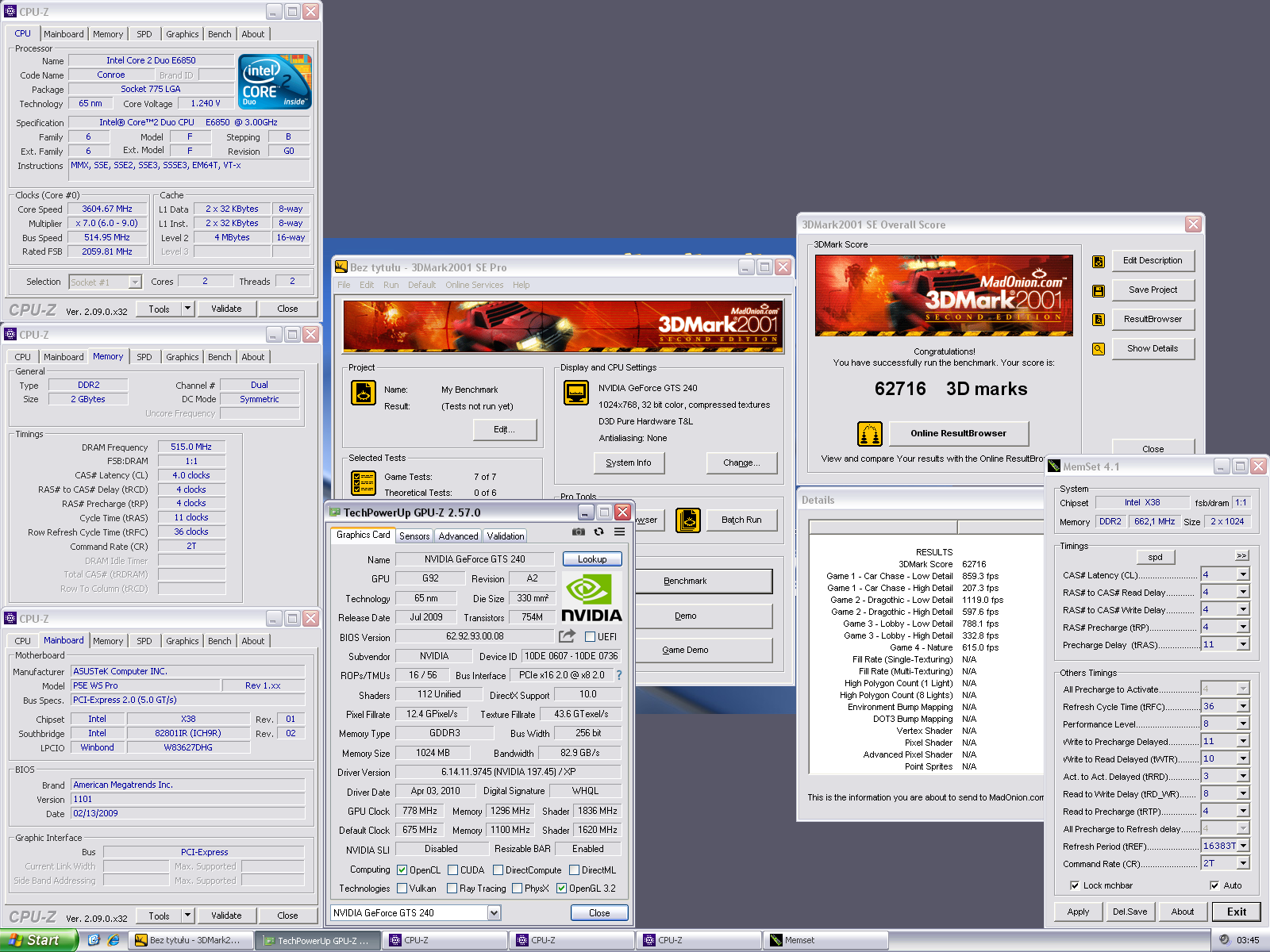Click the spd button in MemSet Timings
This screenshot has height=952, width=1270.
(1156, 557)
